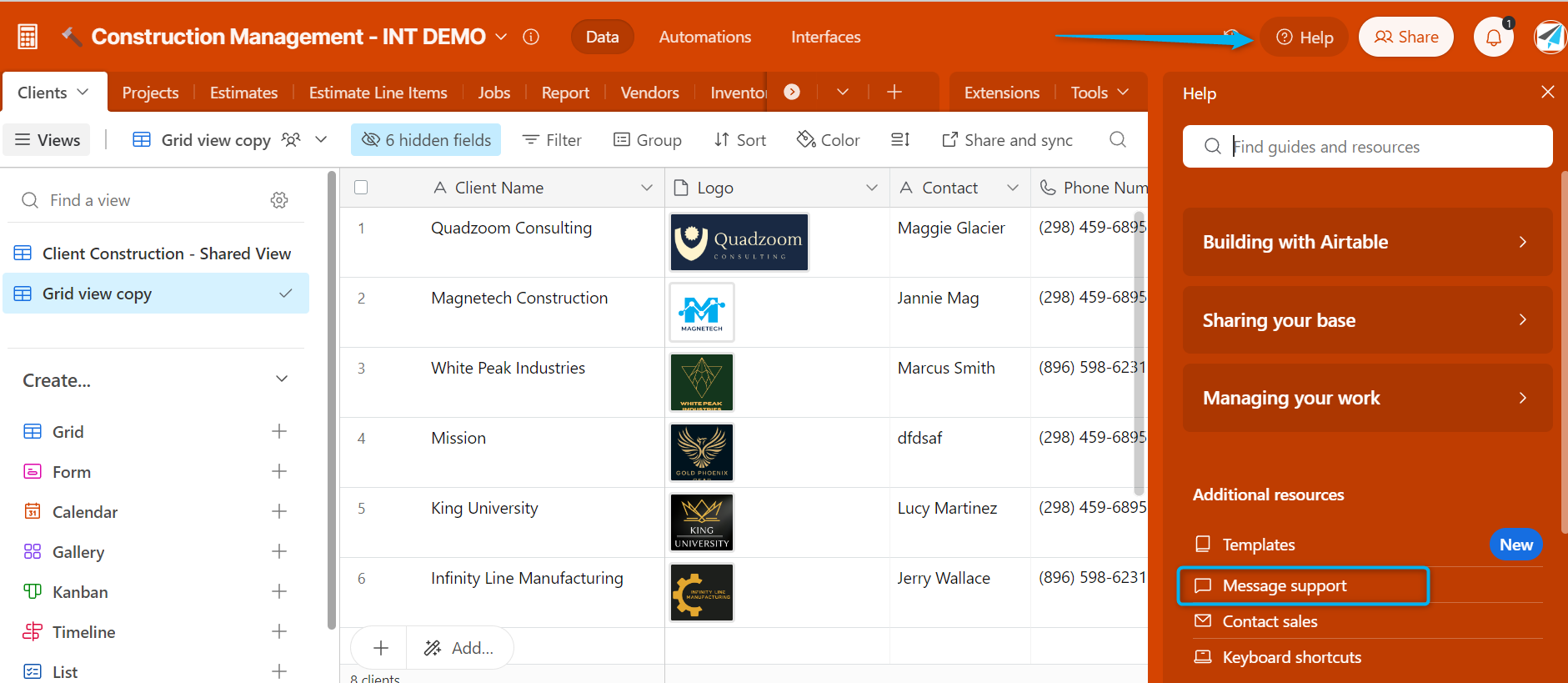Add a new Kanban view
Image resolution: width=1568 pixels, height=683 pixels.
279,592
